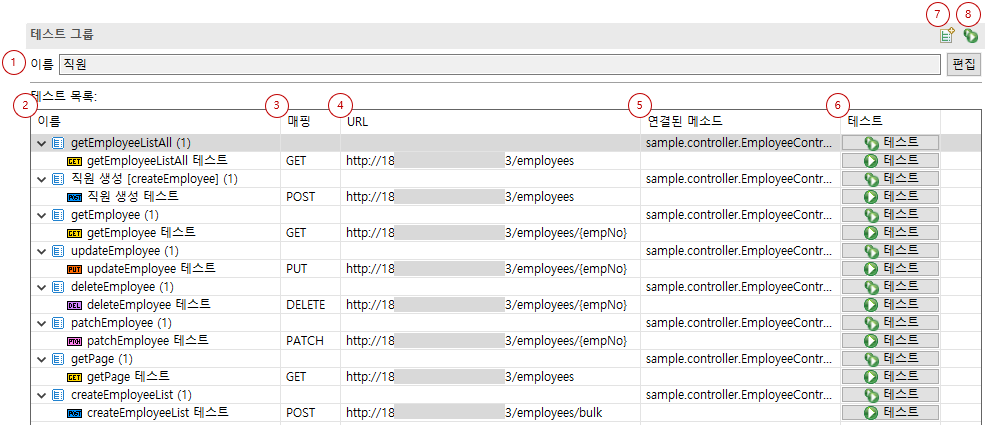
Task: Click the PUT icon beside updateEmployee 테스트
Action: 74,269
